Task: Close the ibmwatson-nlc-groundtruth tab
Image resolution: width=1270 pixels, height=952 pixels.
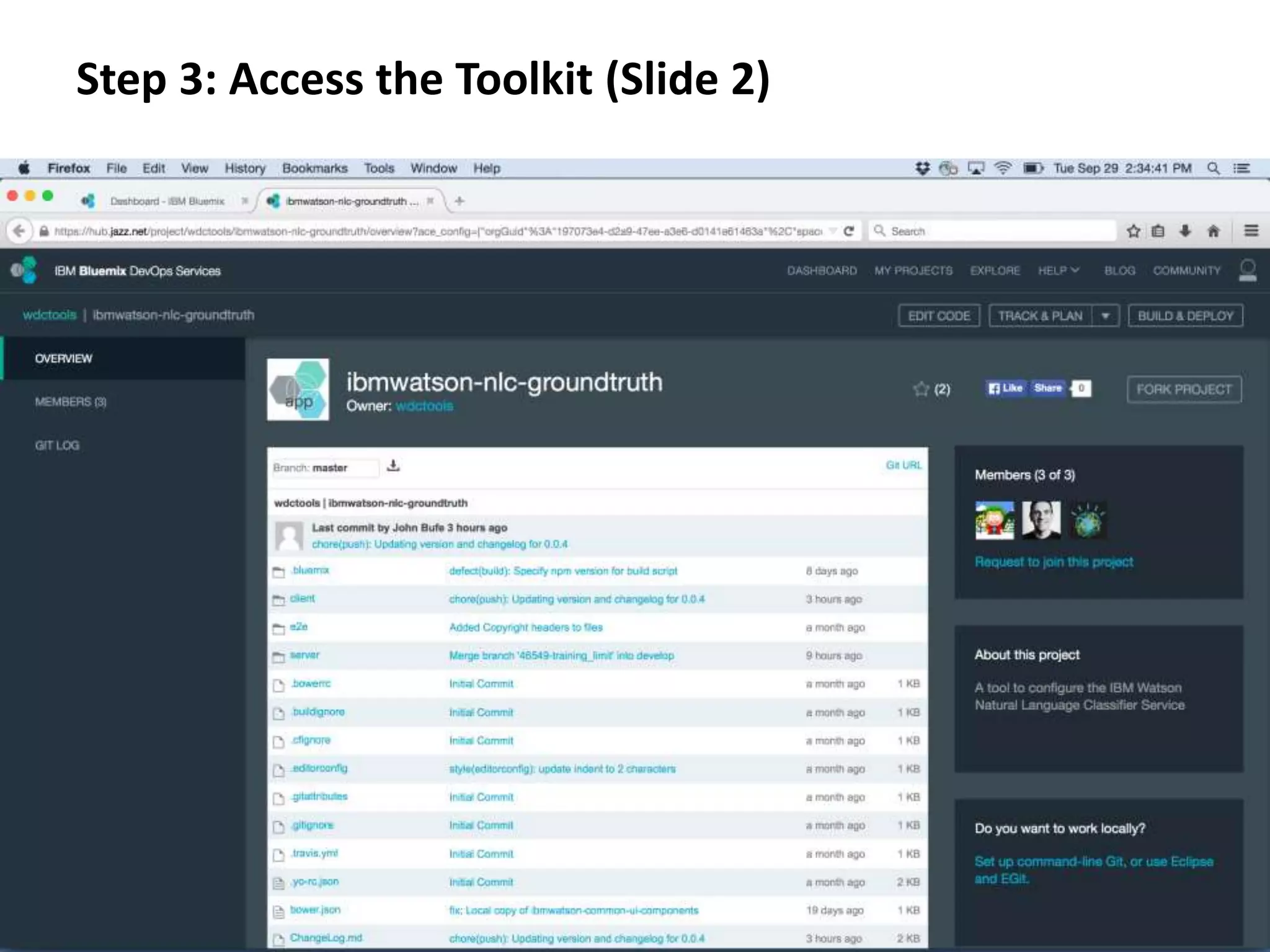Action: [x=430, y=201]
